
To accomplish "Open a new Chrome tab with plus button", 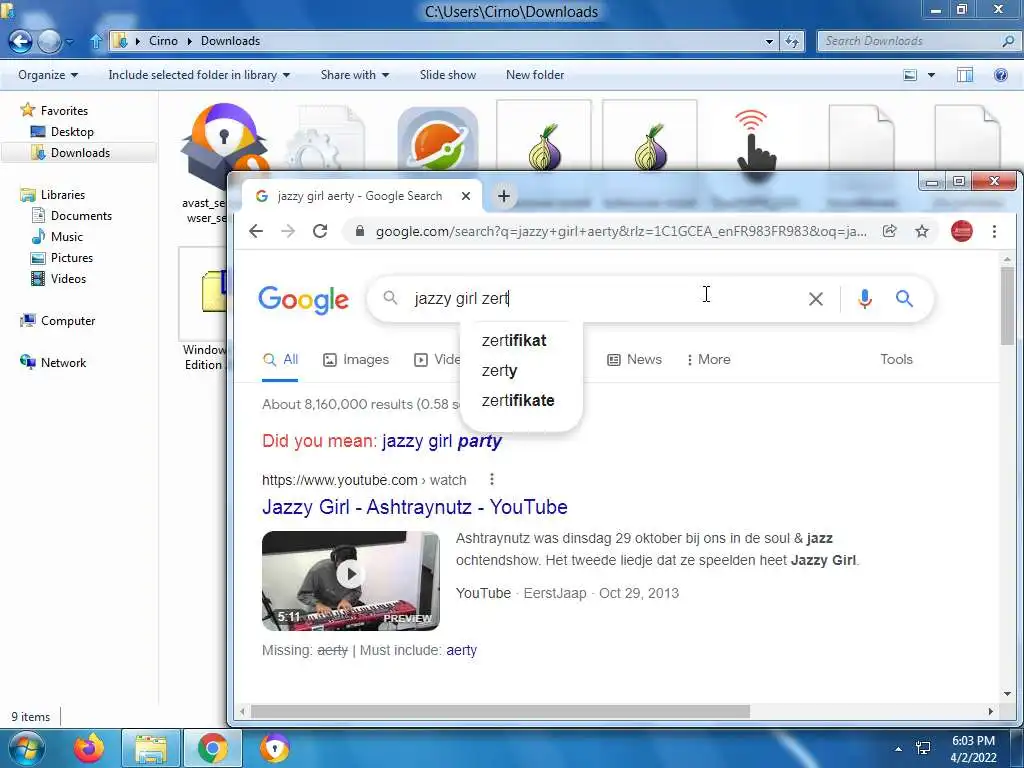I will tap(504, 196).
